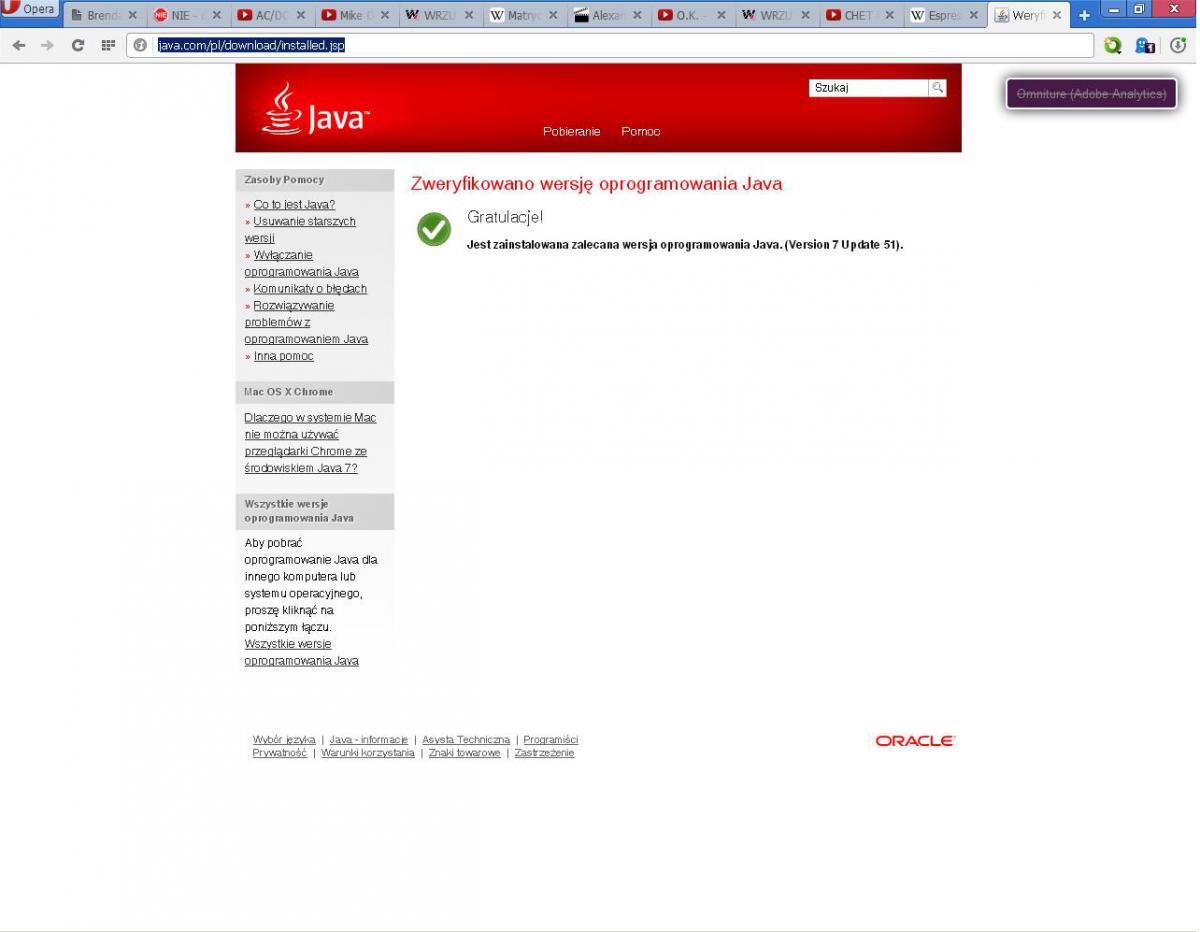This screenshot has width=1200, height=932.
Task: Close the active Weryfi tab
Action: click(1057, 16)
